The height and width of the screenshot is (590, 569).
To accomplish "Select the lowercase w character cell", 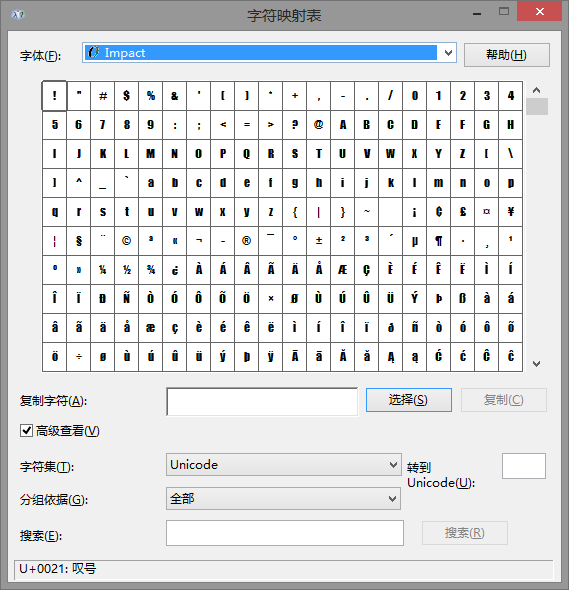I will (x=199, y=211).
